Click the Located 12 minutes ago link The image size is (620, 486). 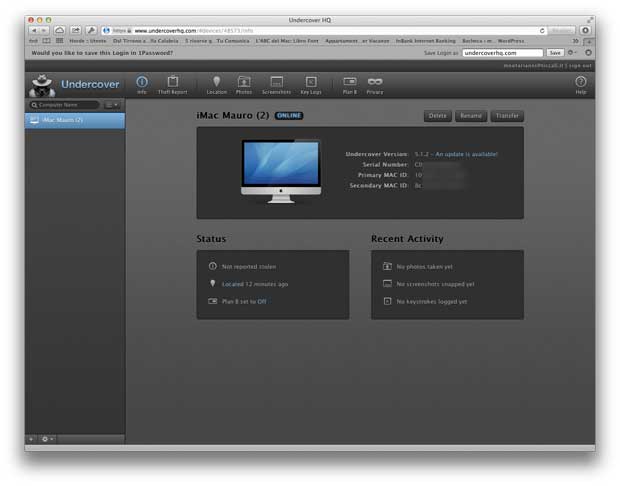click(x=255, y=284)
